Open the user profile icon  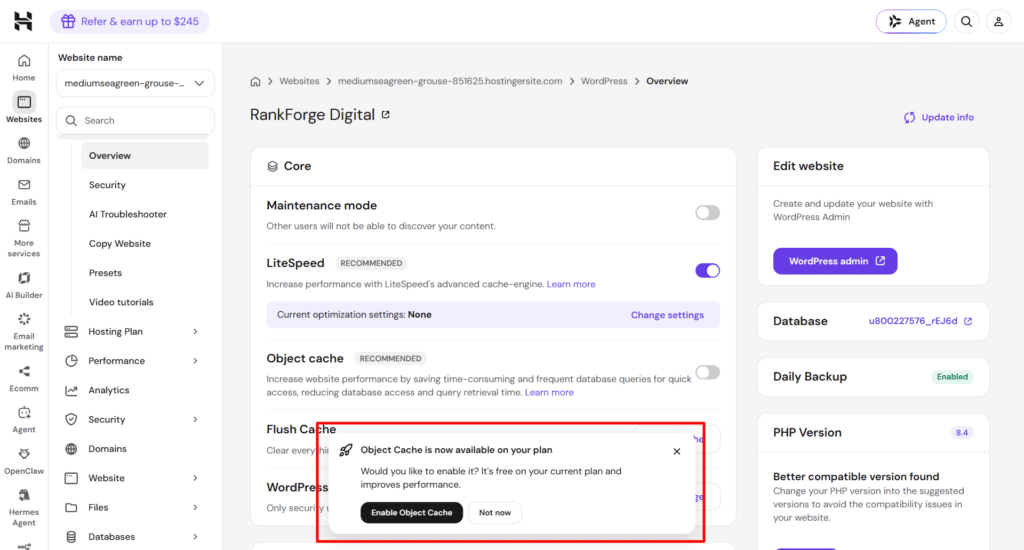[x=999, y=22]
